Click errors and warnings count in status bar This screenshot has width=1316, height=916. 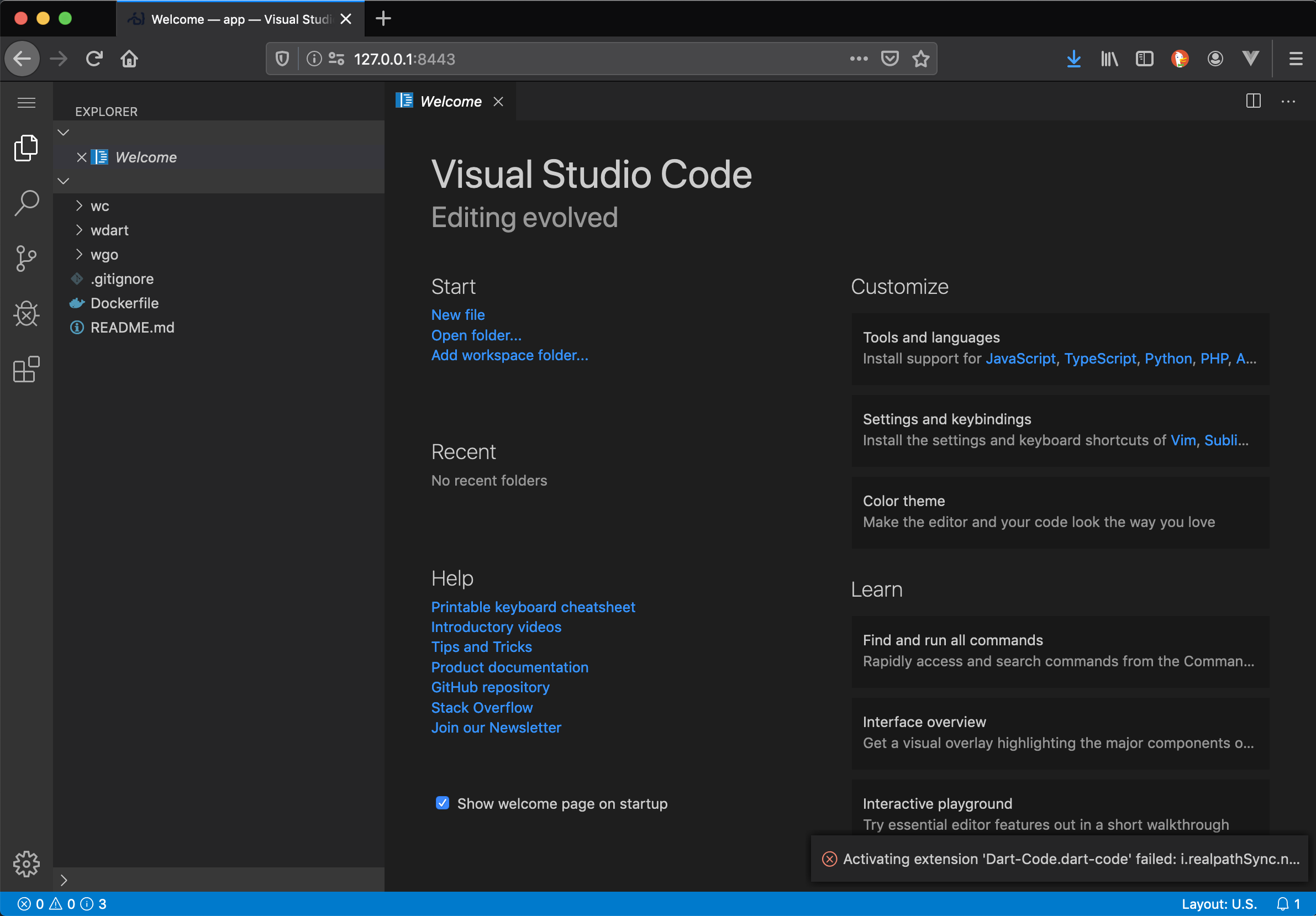point(62,904)
